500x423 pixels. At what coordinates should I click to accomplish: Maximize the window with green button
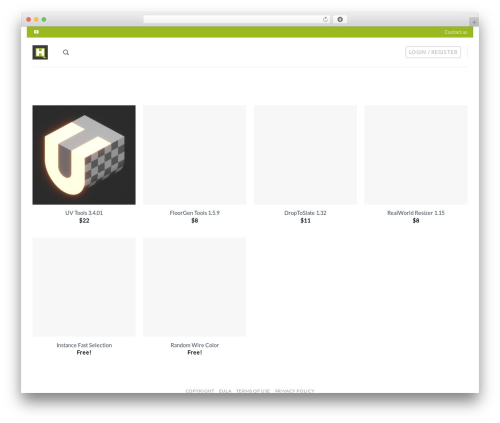point(44,19)
